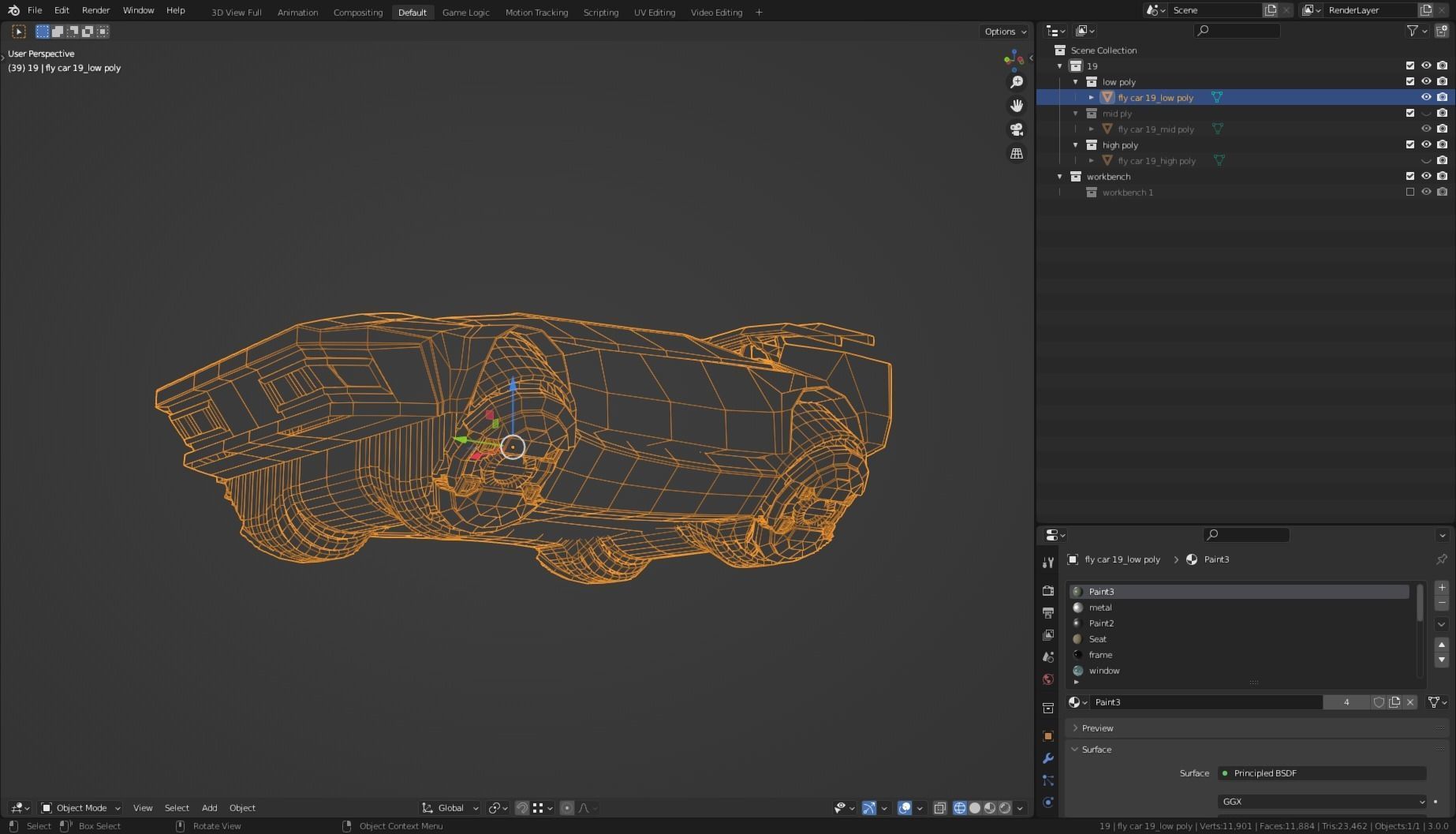Uncheck the mid poly collection checkbox
Viewport: 1456px width, 834px height.
[1410, 114]
